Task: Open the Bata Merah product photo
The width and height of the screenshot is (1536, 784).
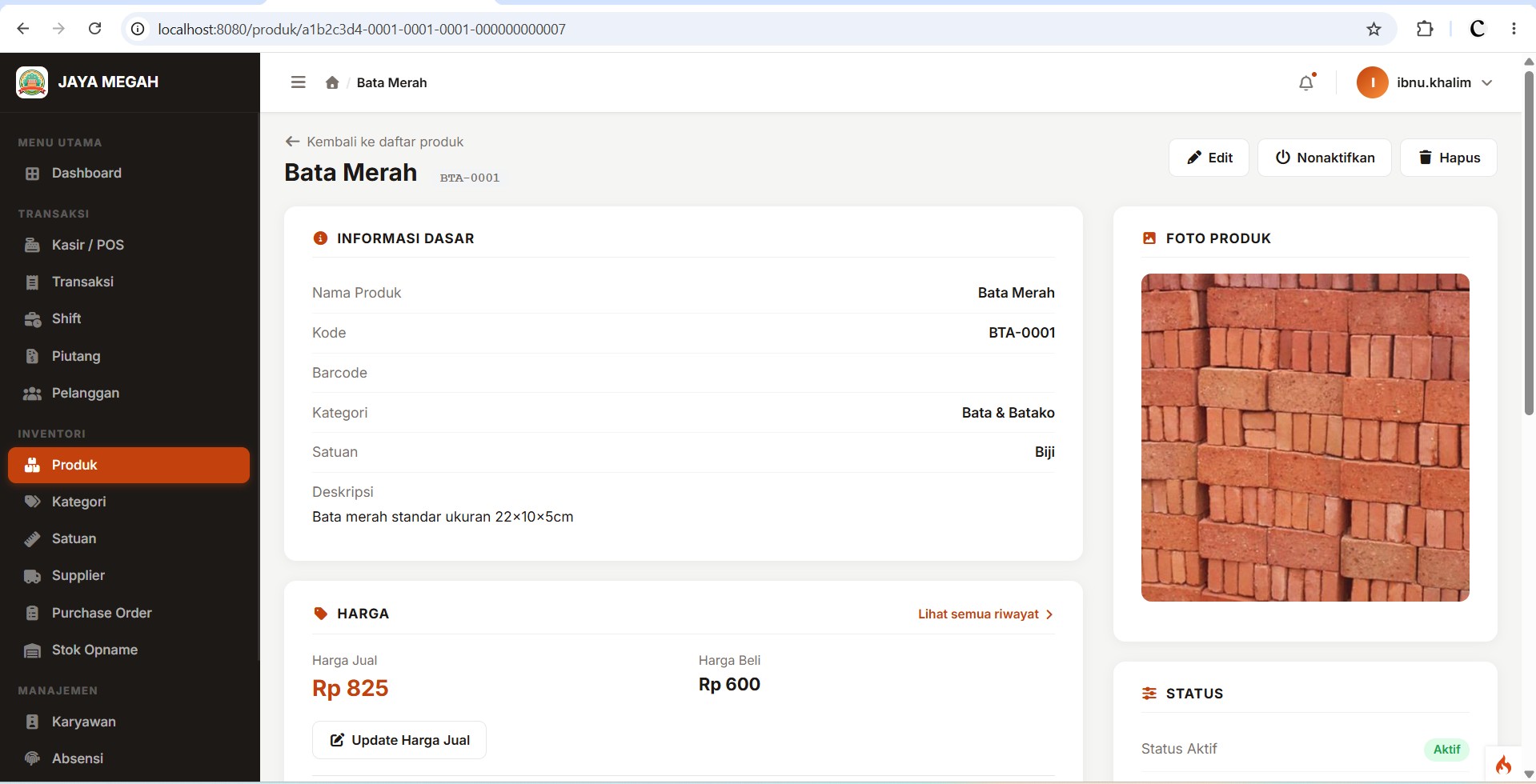Action: click(1305, 438)
